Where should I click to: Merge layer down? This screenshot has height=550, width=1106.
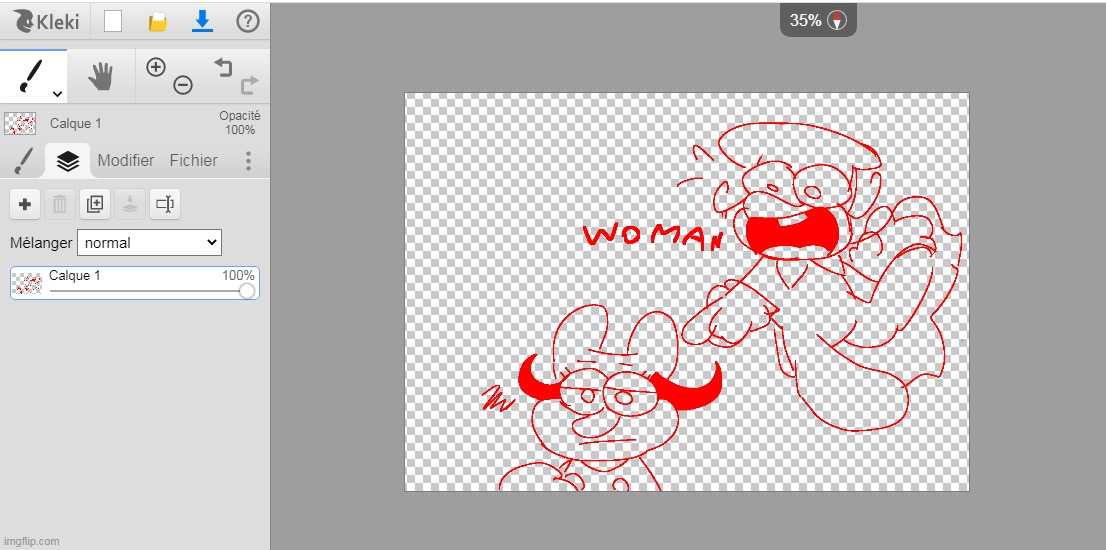[130, 204]
